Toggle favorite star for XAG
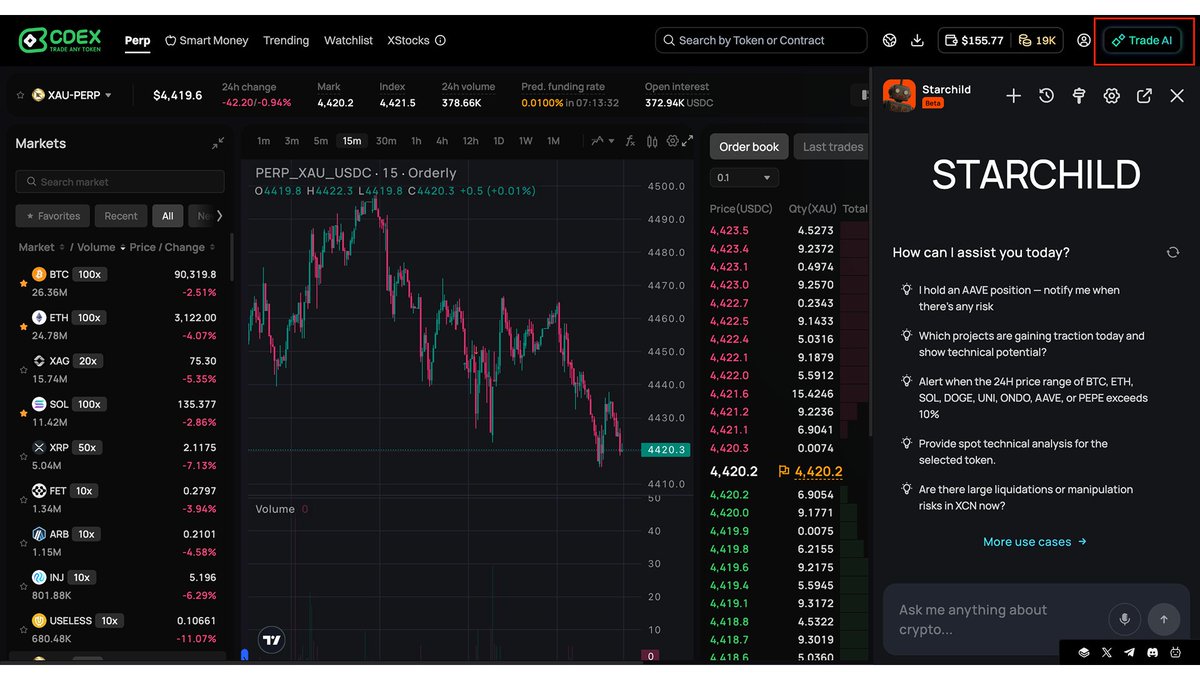 (23, 371)
